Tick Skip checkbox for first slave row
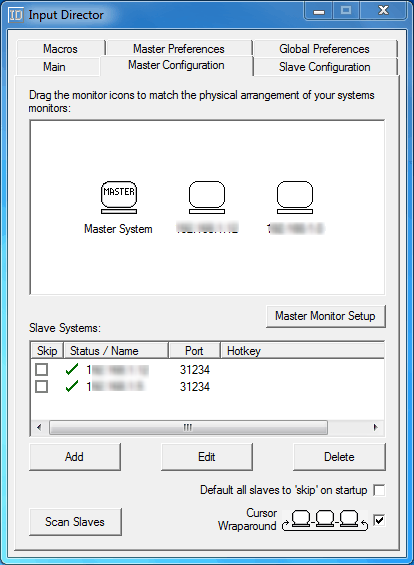 click(41, 369)
